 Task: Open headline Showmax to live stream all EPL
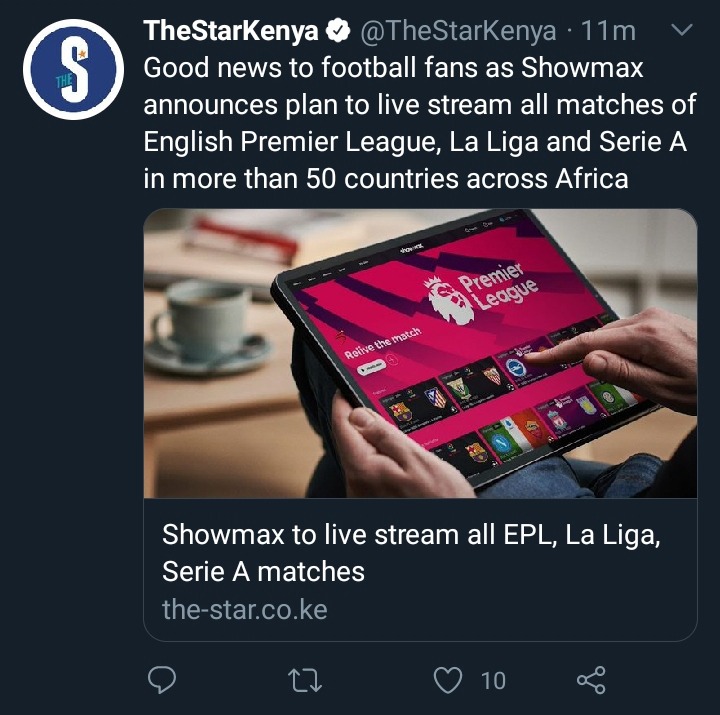point(411,553)
